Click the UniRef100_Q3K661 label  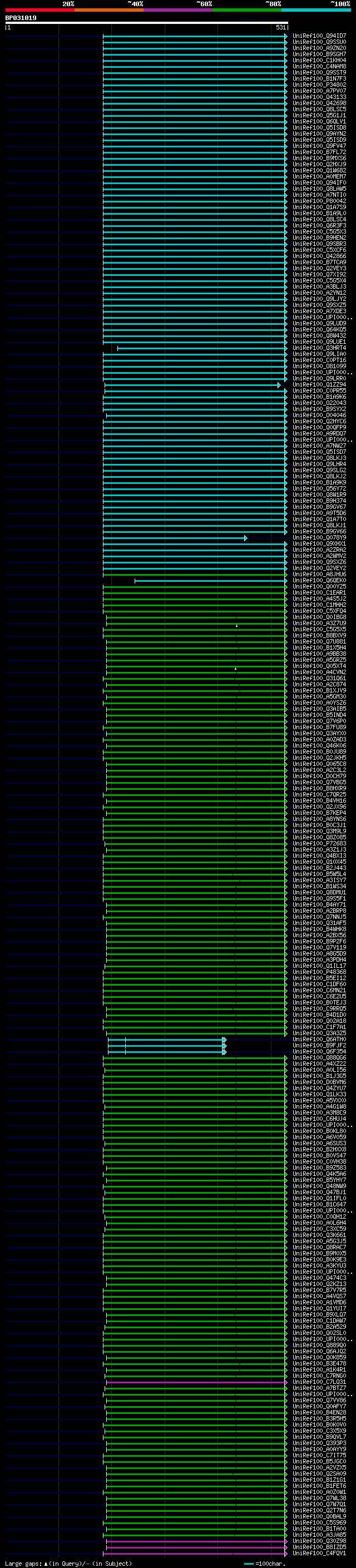319,1235
